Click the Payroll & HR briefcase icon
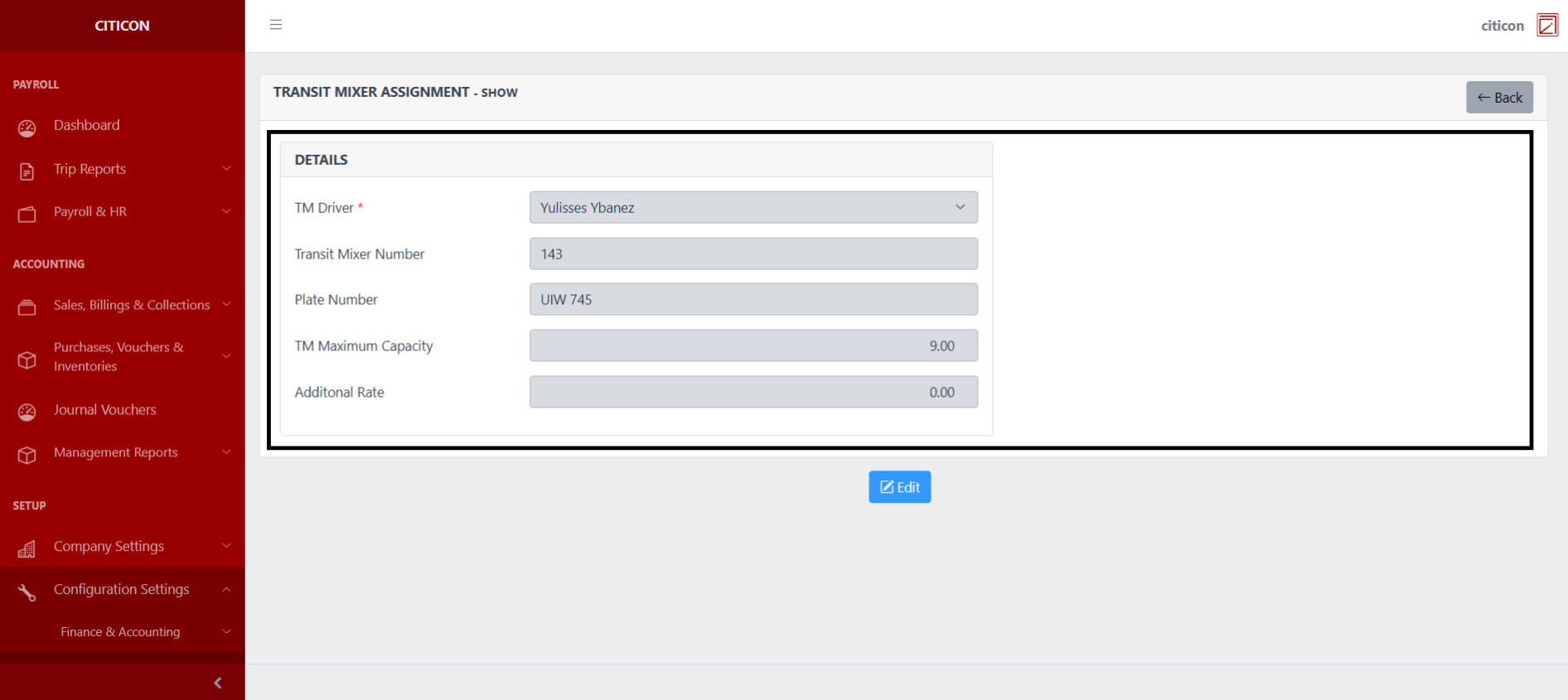Screen dimensions: 1568x700 [x=27, y=212]
